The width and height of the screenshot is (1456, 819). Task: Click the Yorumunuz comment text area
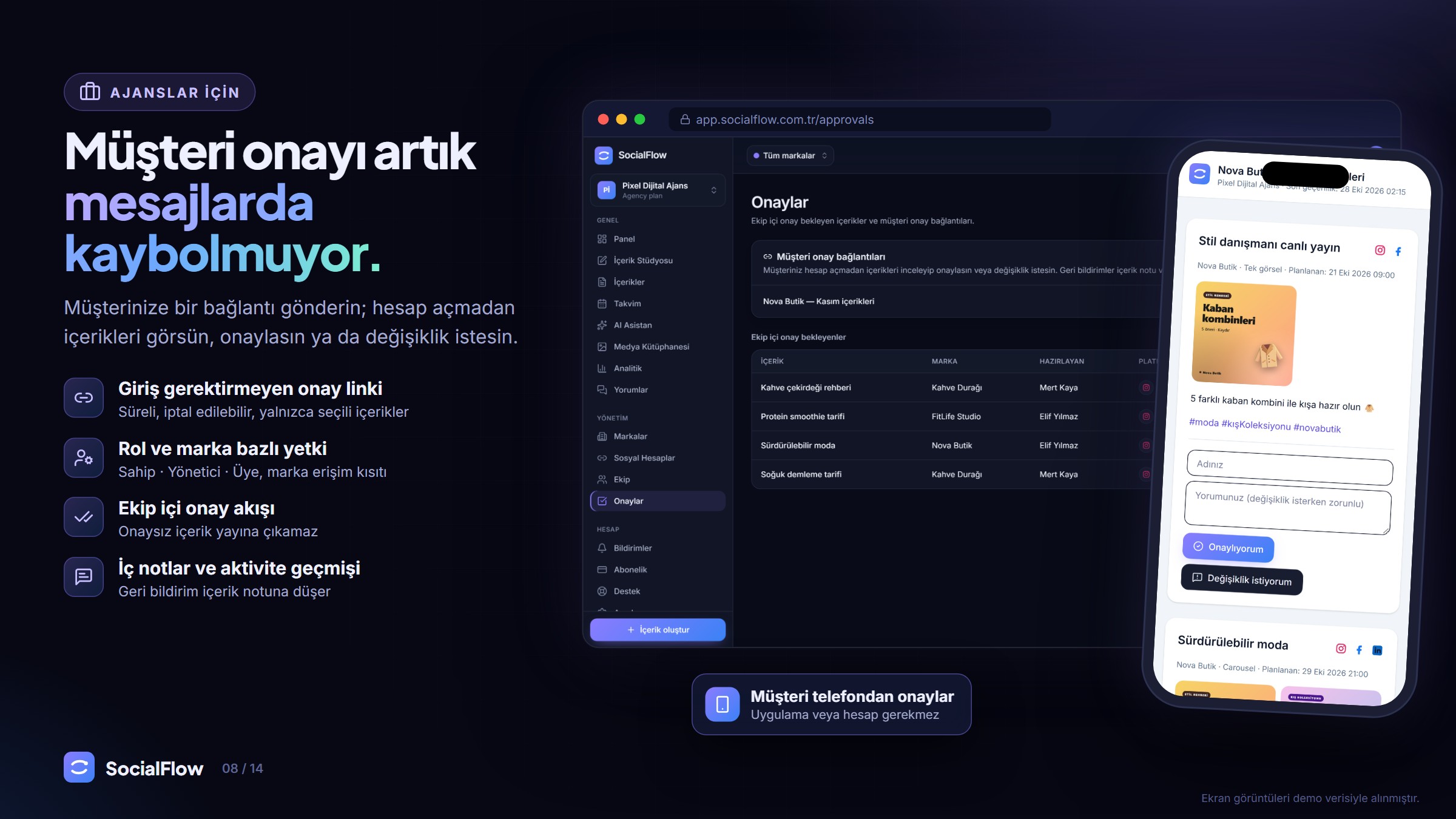point(1287,508)
